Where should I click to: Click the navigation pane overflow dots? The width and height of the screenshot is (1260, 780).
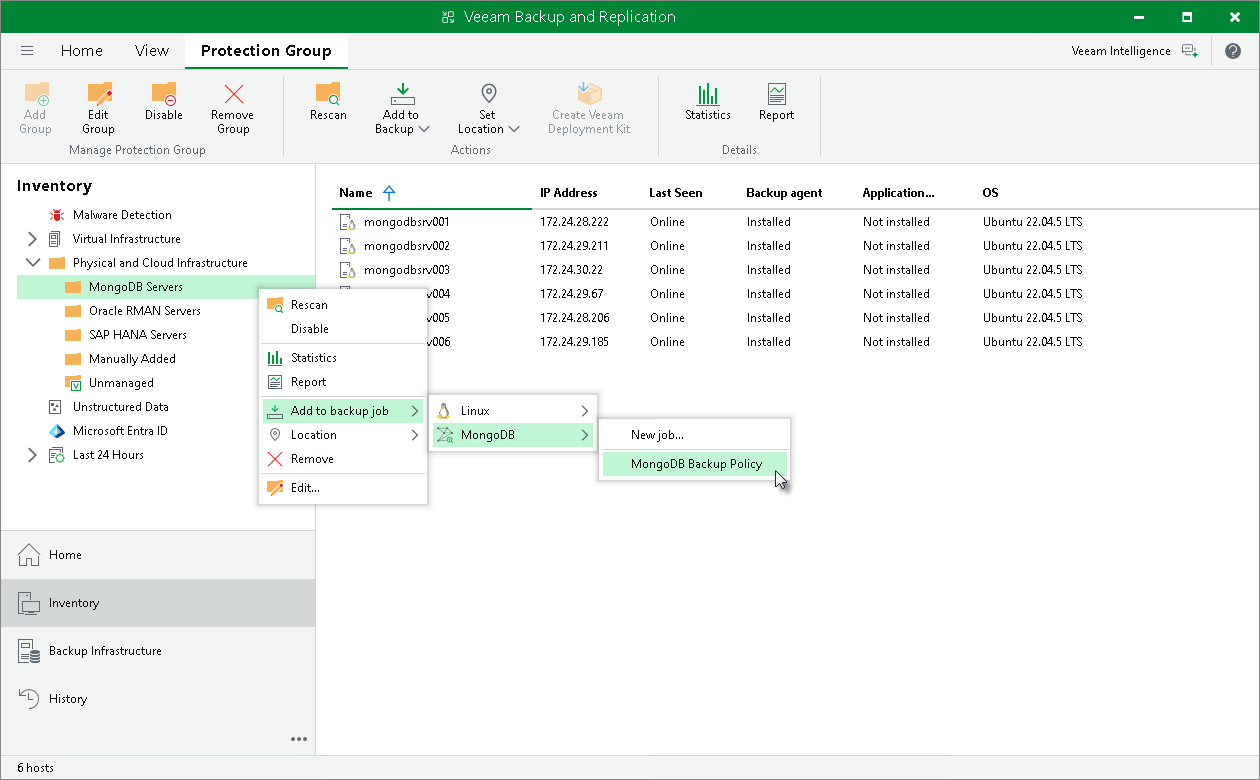[299, 739]
